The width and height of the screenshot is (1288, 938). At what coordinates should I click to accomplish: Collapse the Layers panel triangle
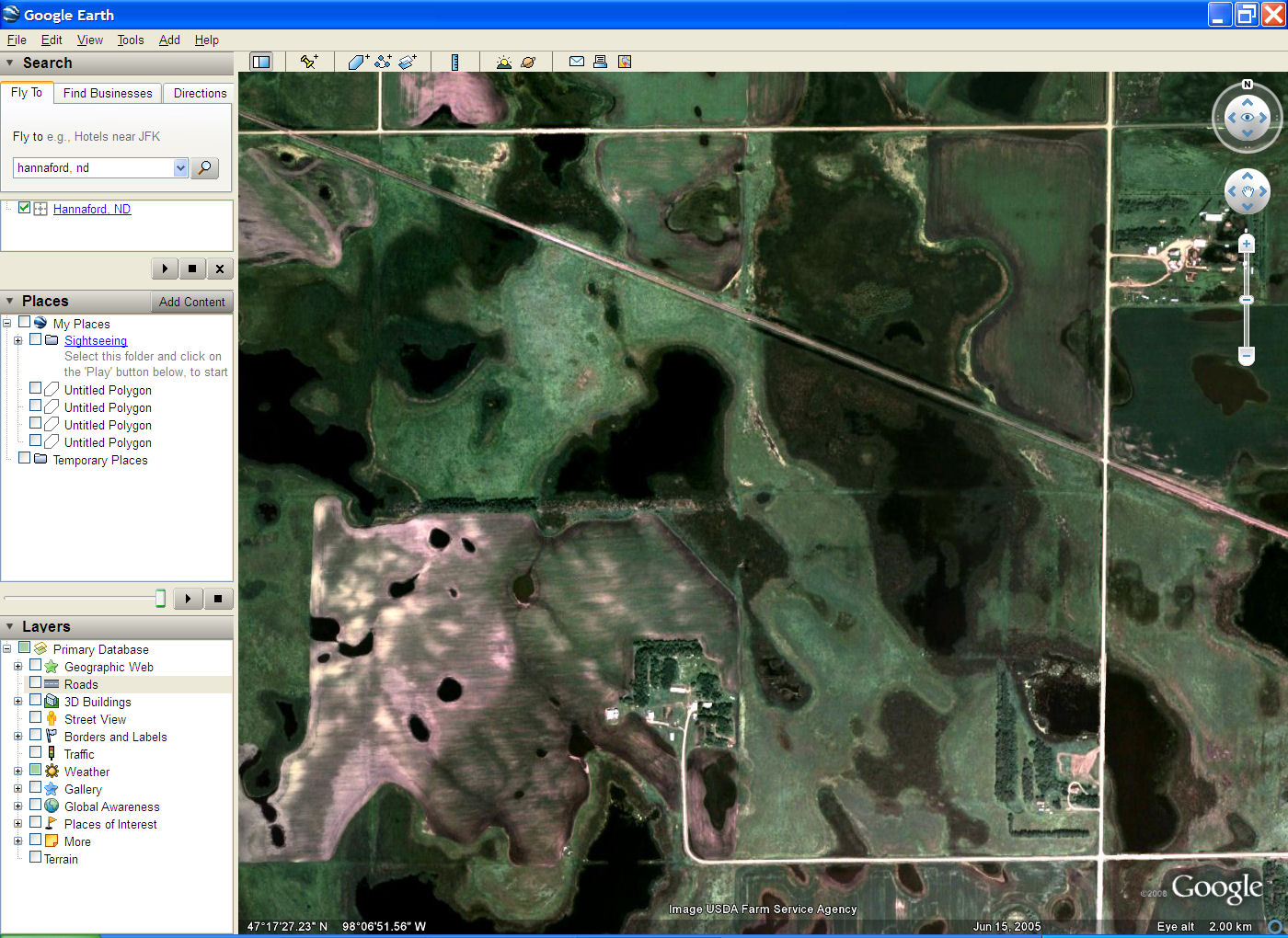point(10,626)
